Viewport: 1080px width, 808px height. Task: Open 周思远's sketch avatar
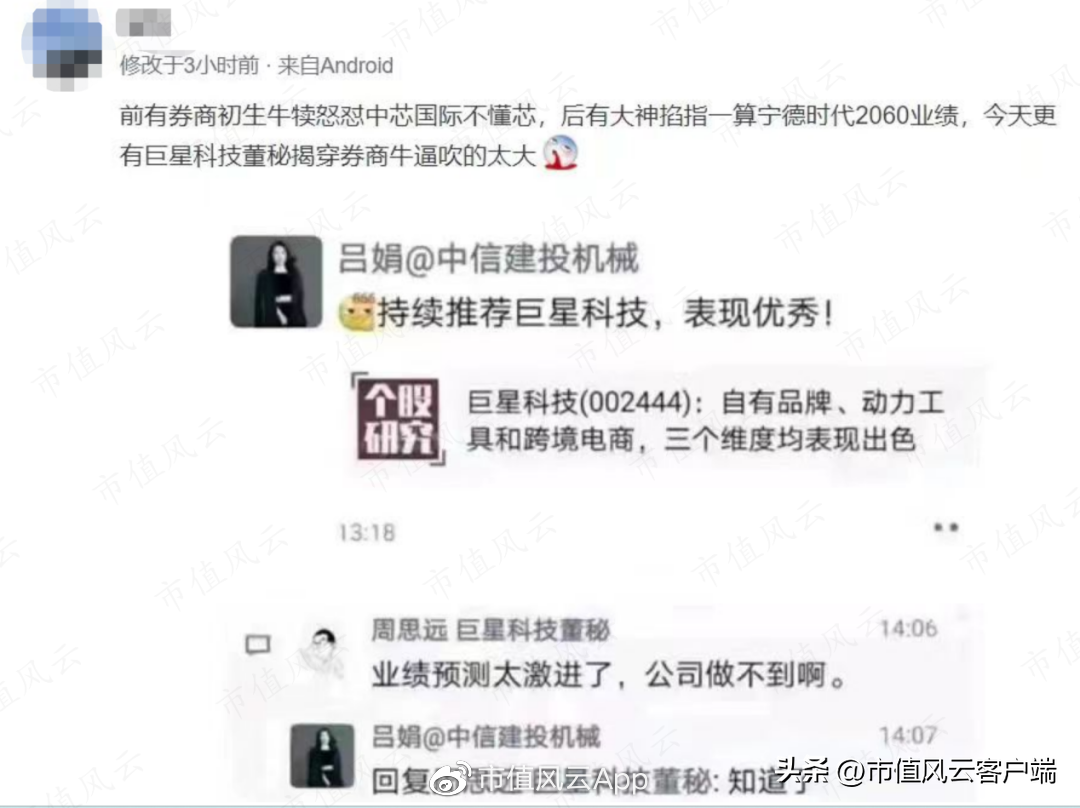tap(322, 651)
